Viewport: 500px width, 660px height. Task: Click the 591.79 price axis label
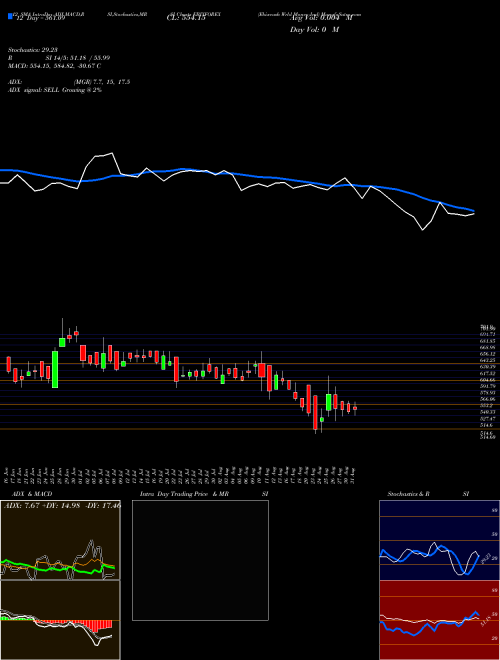tap(488, 386)
